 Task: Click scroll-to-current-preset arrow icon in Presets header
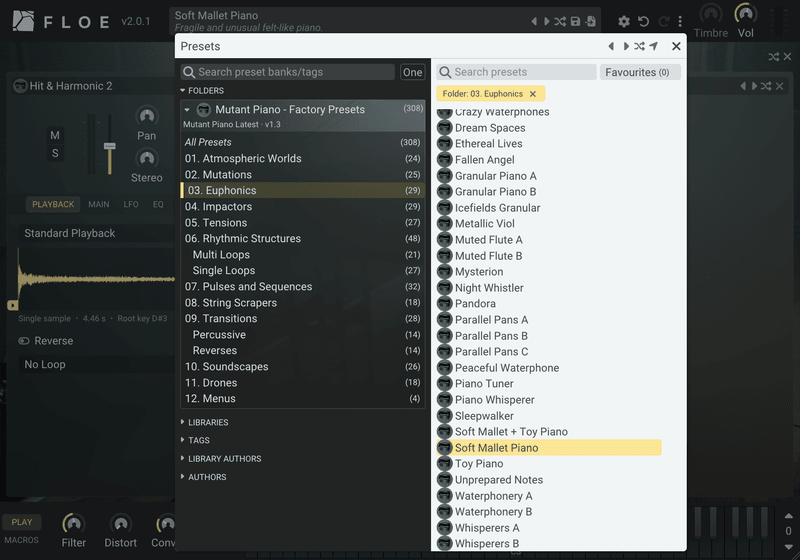[654, 46]
